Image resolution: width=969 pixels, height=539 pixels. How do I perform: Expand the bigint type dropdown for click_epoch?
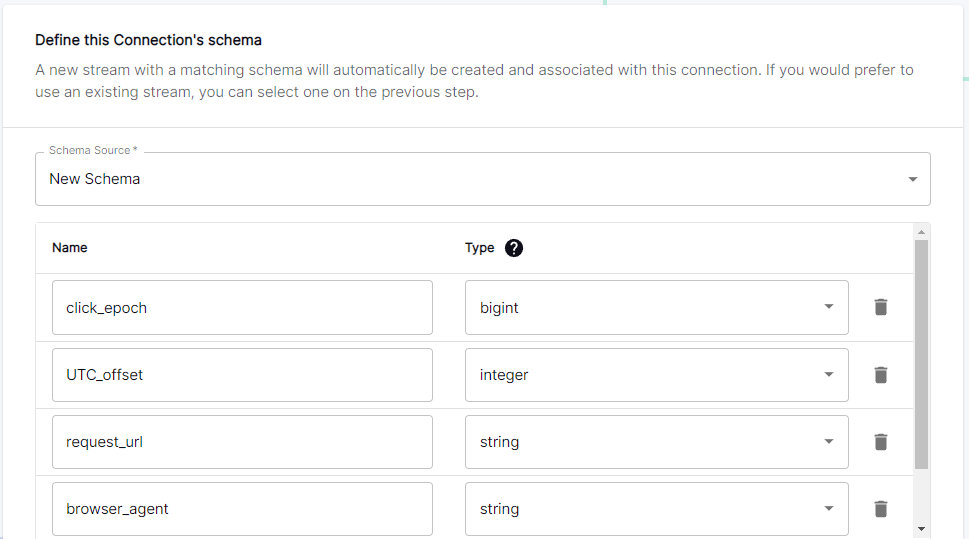tap(656, 307)
